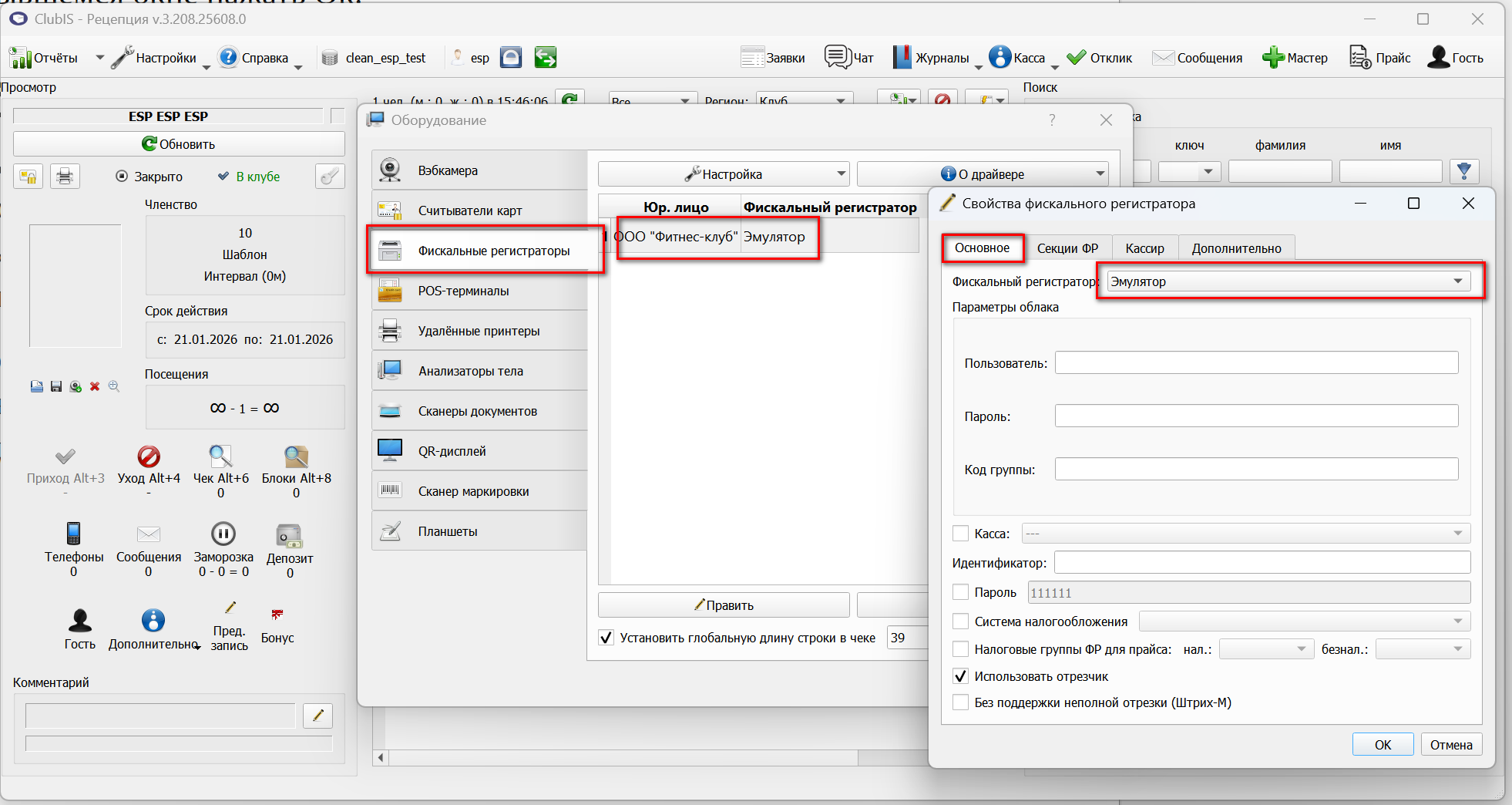Click the filter funnel icon in search
Screen dimensions: 1512x805
(x=1464, y=171)
